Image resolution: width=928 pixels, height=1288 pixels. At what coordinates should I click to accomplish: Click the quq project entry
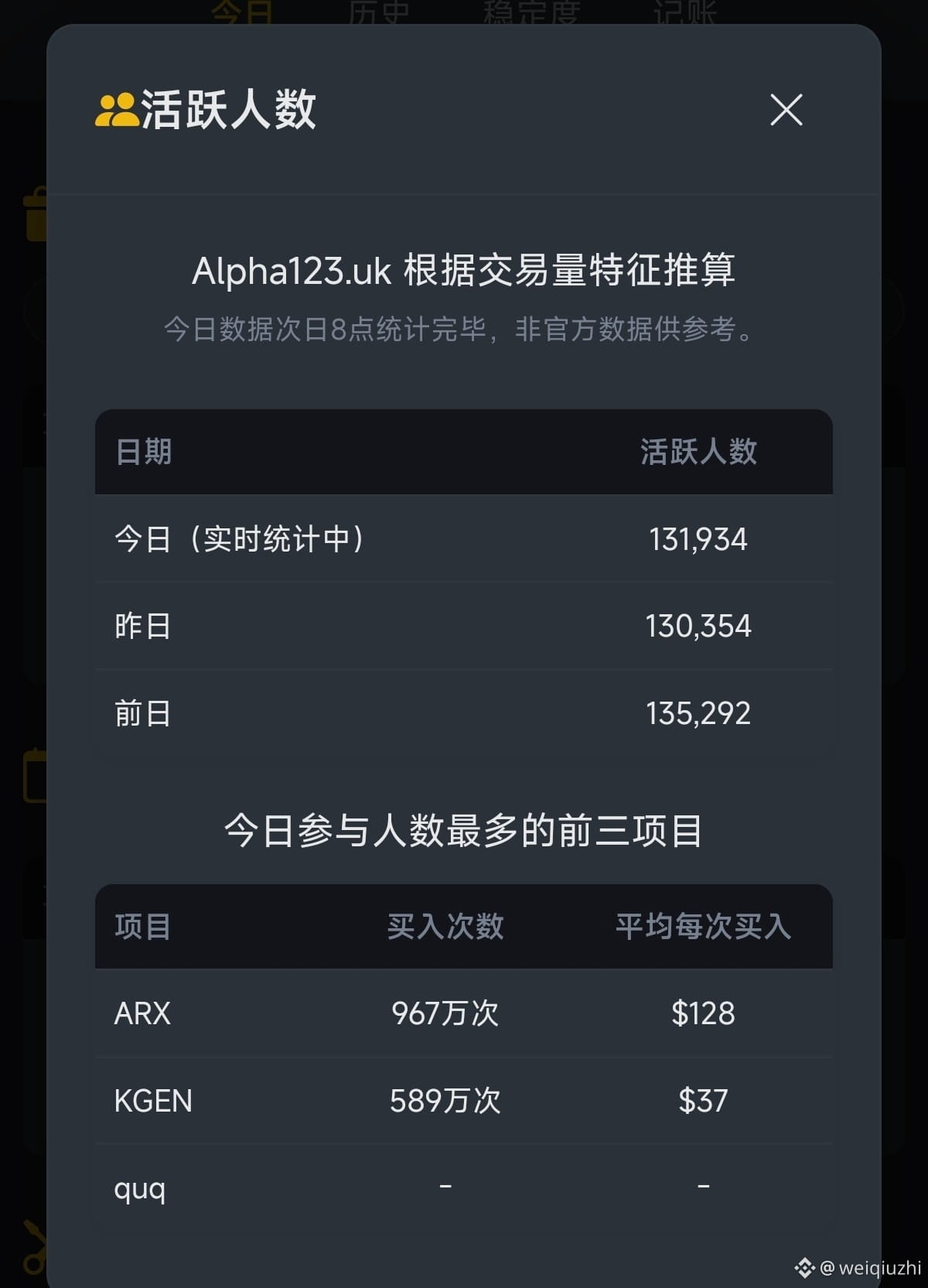tap(140, 1189)
